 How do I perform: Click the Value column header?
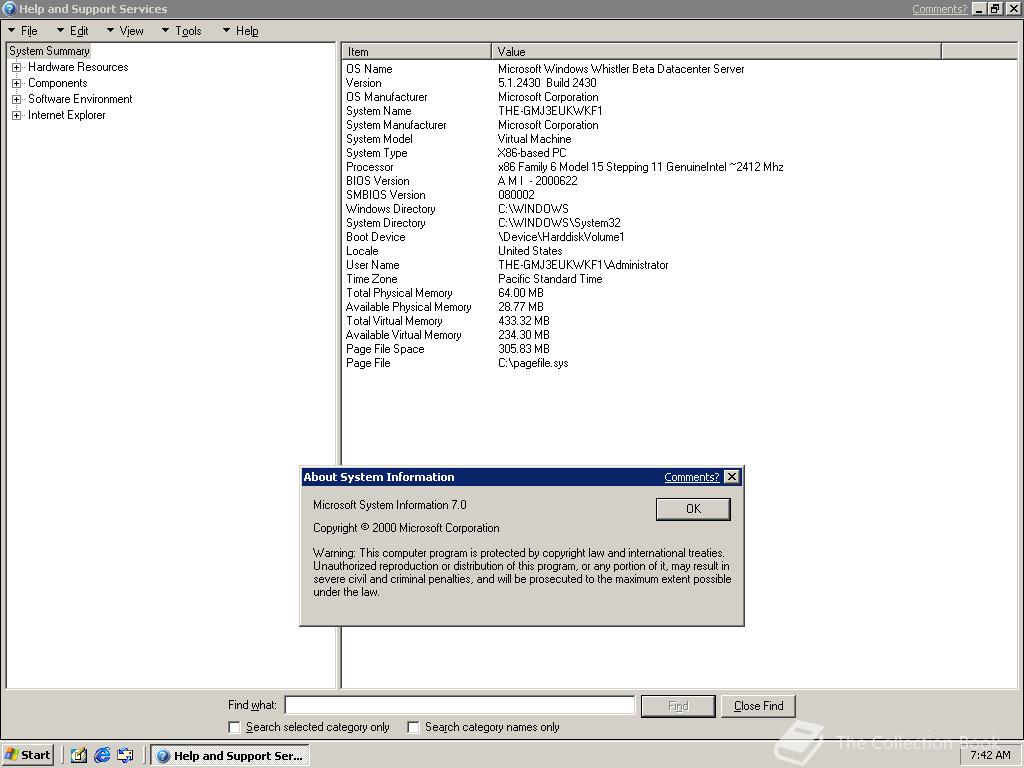pos(716,52)
